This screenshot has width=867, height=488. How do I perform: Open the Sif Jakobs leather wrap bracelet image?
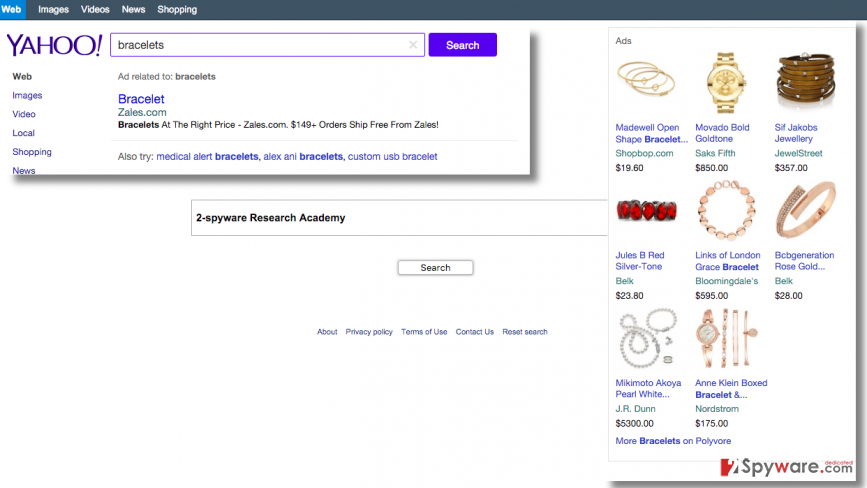[x=806, y=81]
